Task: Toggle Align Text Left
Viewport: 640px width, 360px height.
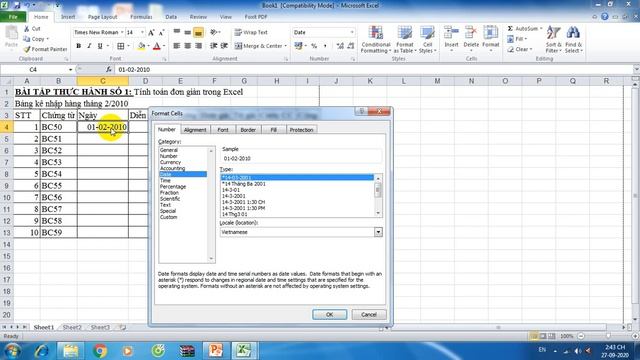Action: [176, 46]
